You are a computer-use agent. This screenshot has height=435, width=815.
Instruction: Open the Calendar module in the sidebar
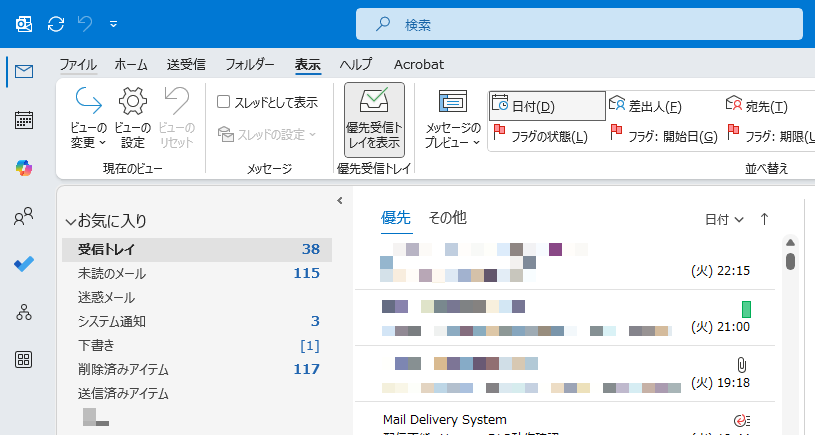24,120
